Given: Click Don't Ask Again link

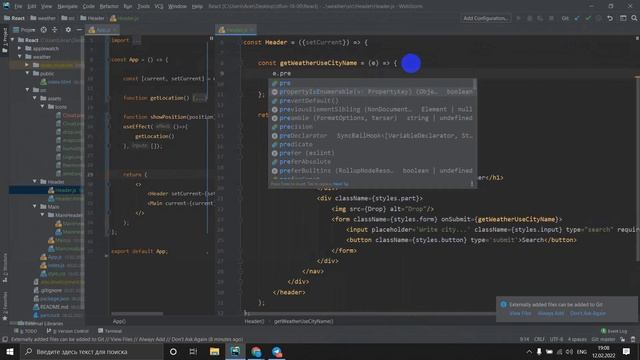Looking at the screenshot, I should tap(588, 313).
